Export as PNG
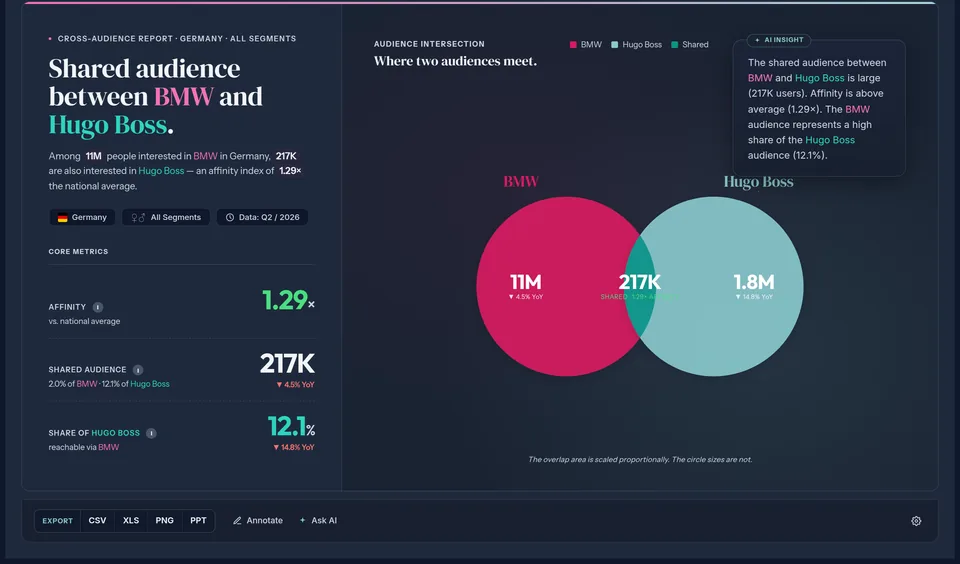This screenshot has width=960, height=564. 165,521
